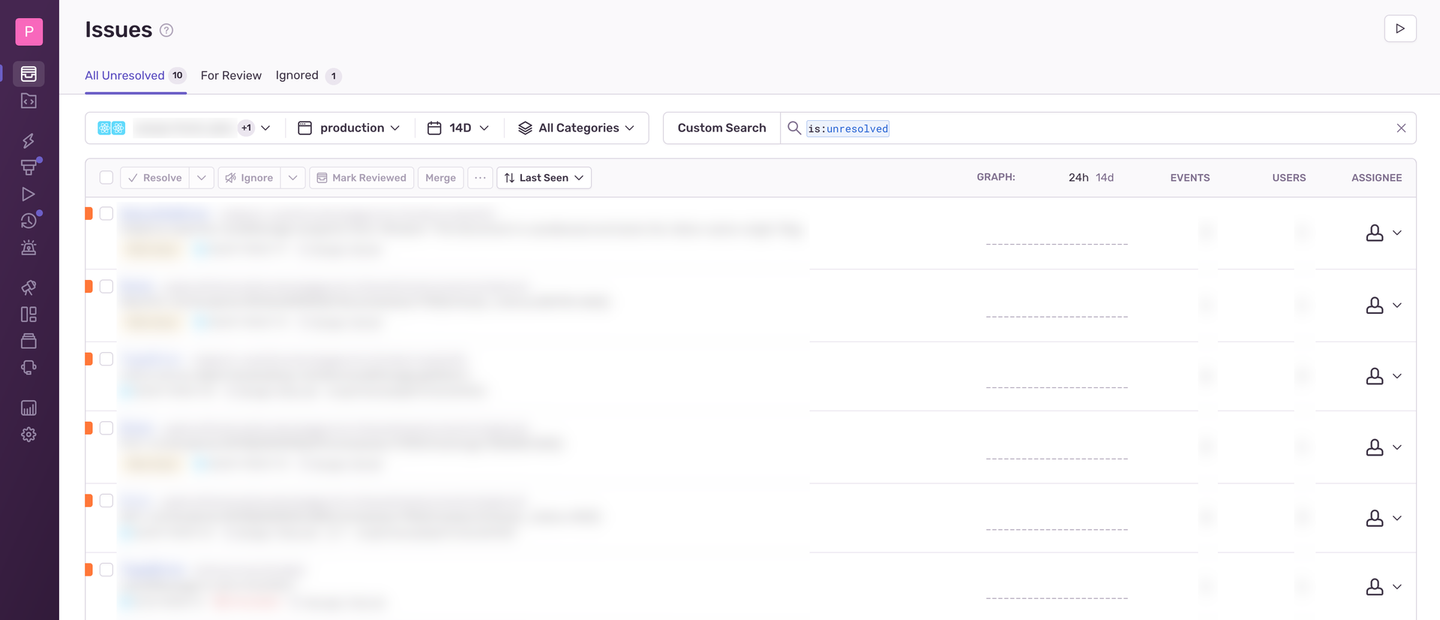Clear the search with the X icon

tap(1401, 128)
